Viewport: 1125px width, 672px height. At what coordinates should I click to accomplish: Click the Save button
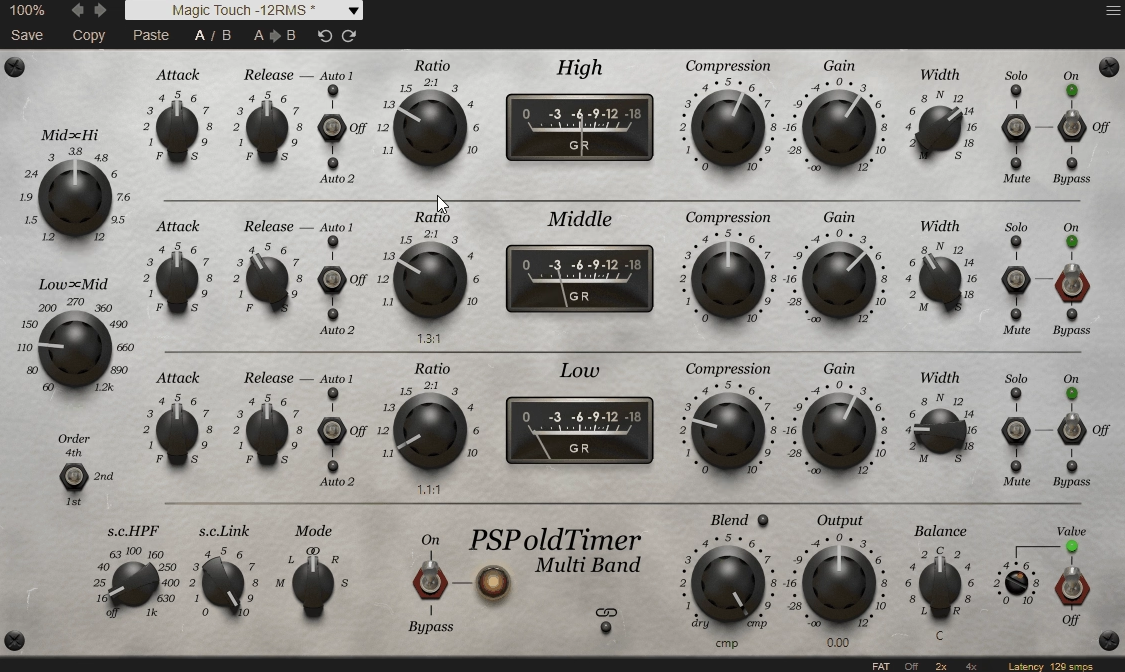coord(27,36)
